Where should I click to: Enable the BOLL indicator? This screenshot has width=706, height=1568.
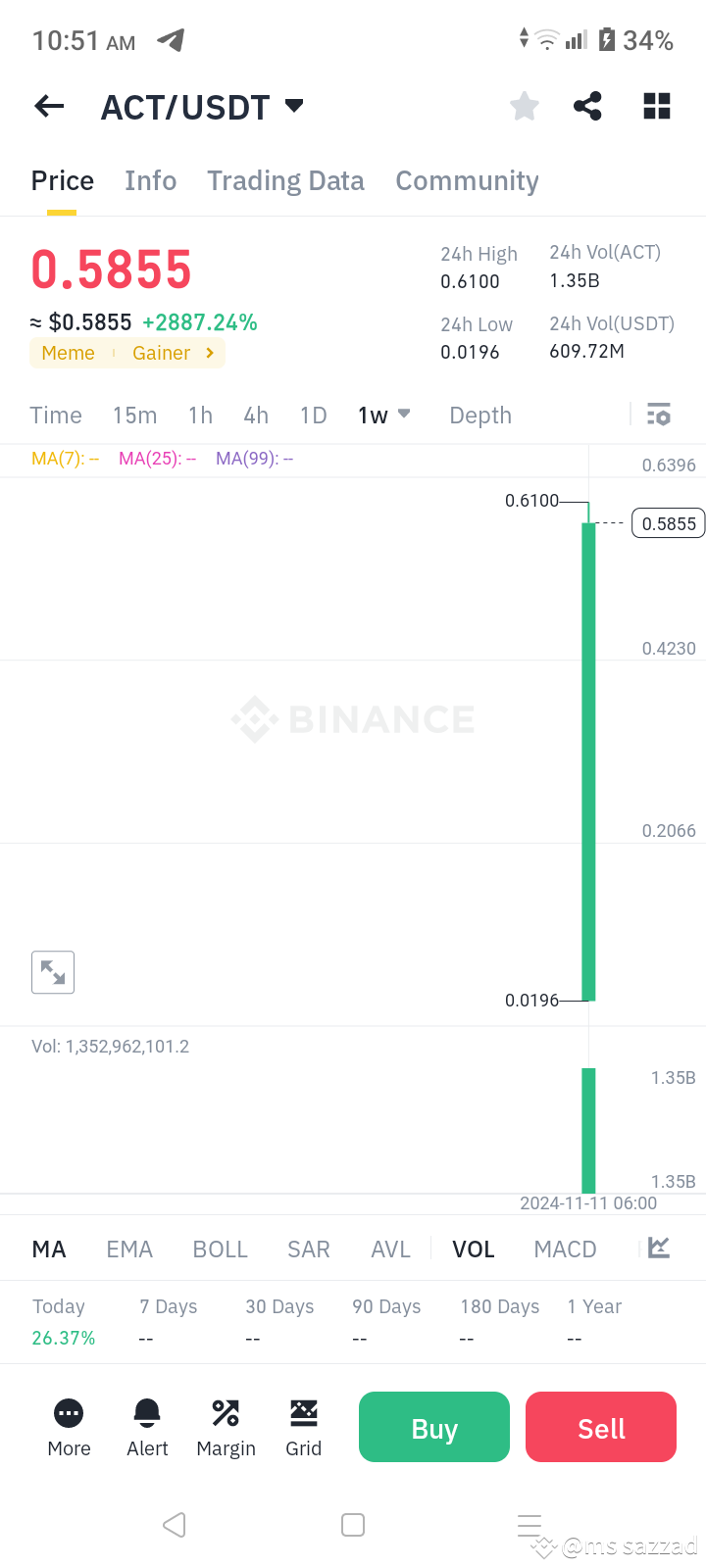[221, 1249]
